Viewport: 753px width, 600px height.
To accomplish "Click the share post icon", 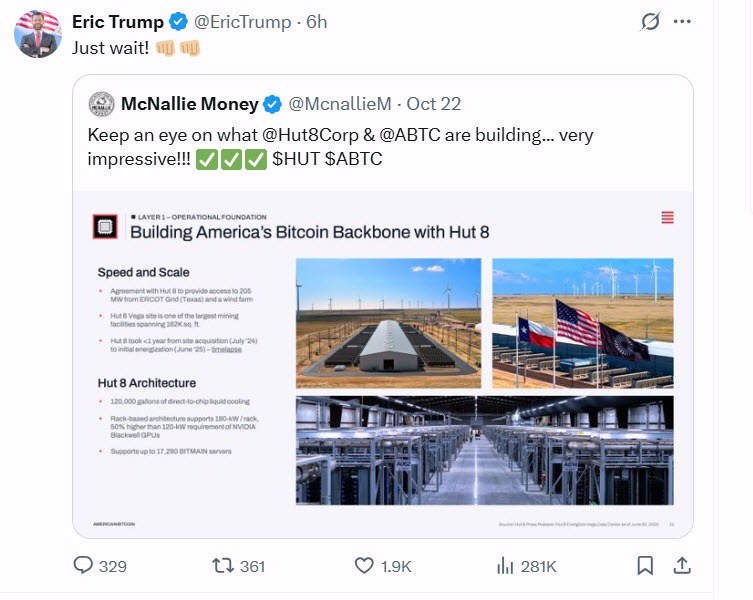I will pyautogui.click(x=682, y=565).
